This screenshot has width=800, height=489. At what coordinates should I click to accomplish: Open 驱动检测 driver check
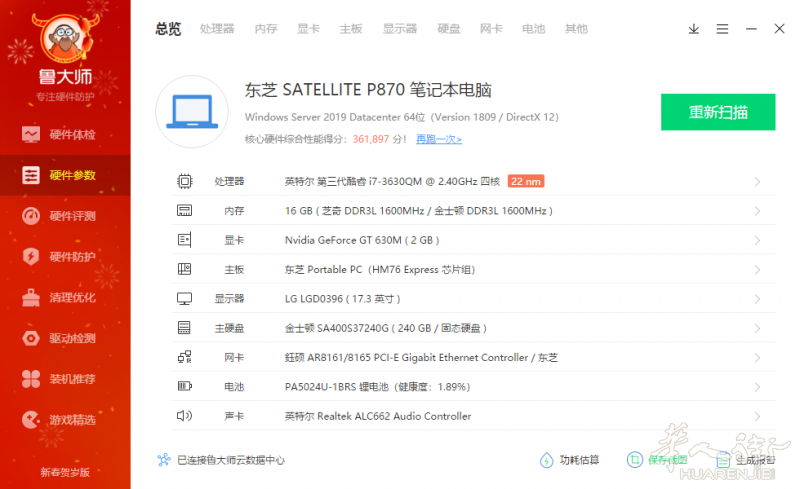65,338
